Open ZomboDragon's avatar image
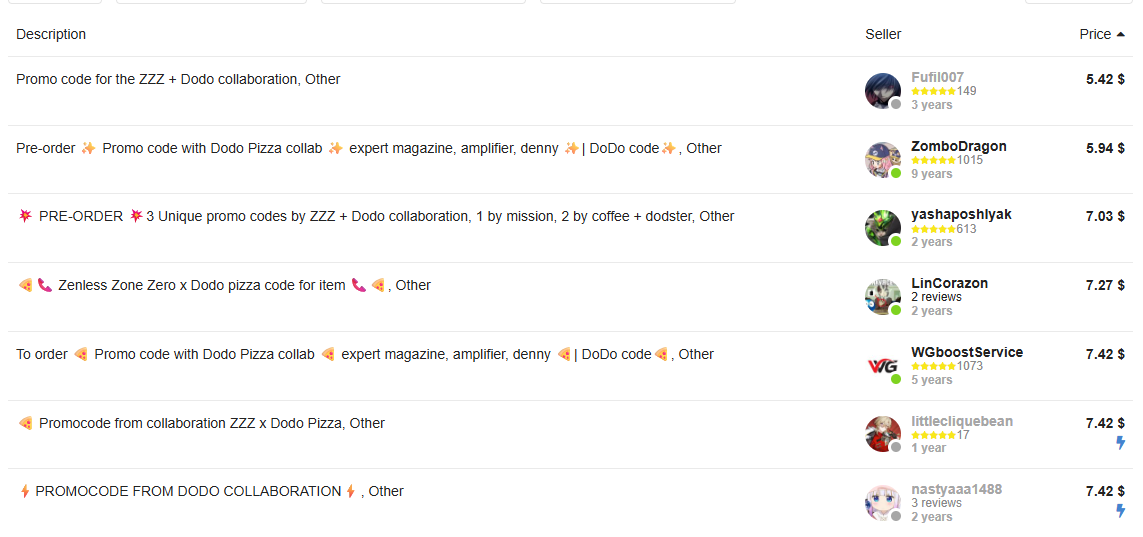Viewport: 1143px width, 537px height. click(x=883, y=160)
